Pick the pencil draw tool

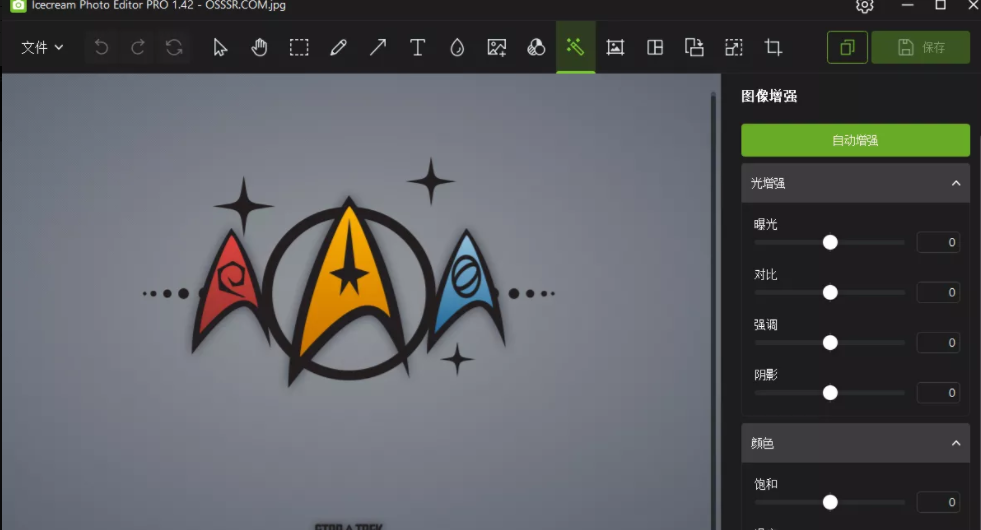click(x=338, y=47)
